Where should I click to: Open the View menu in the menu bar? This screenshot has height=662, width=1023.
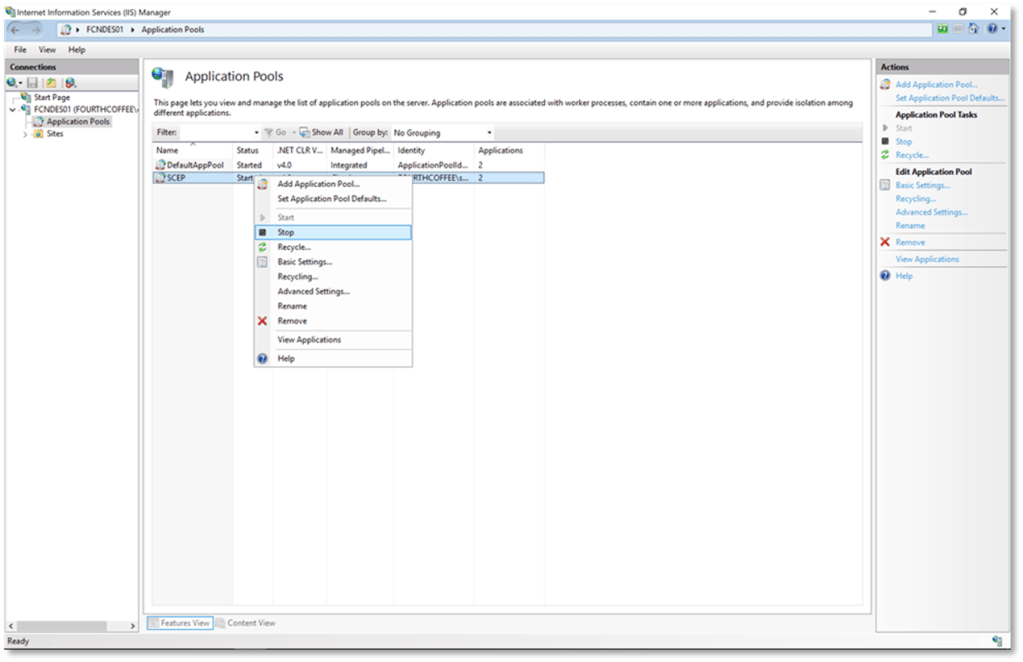pos(47,49)
